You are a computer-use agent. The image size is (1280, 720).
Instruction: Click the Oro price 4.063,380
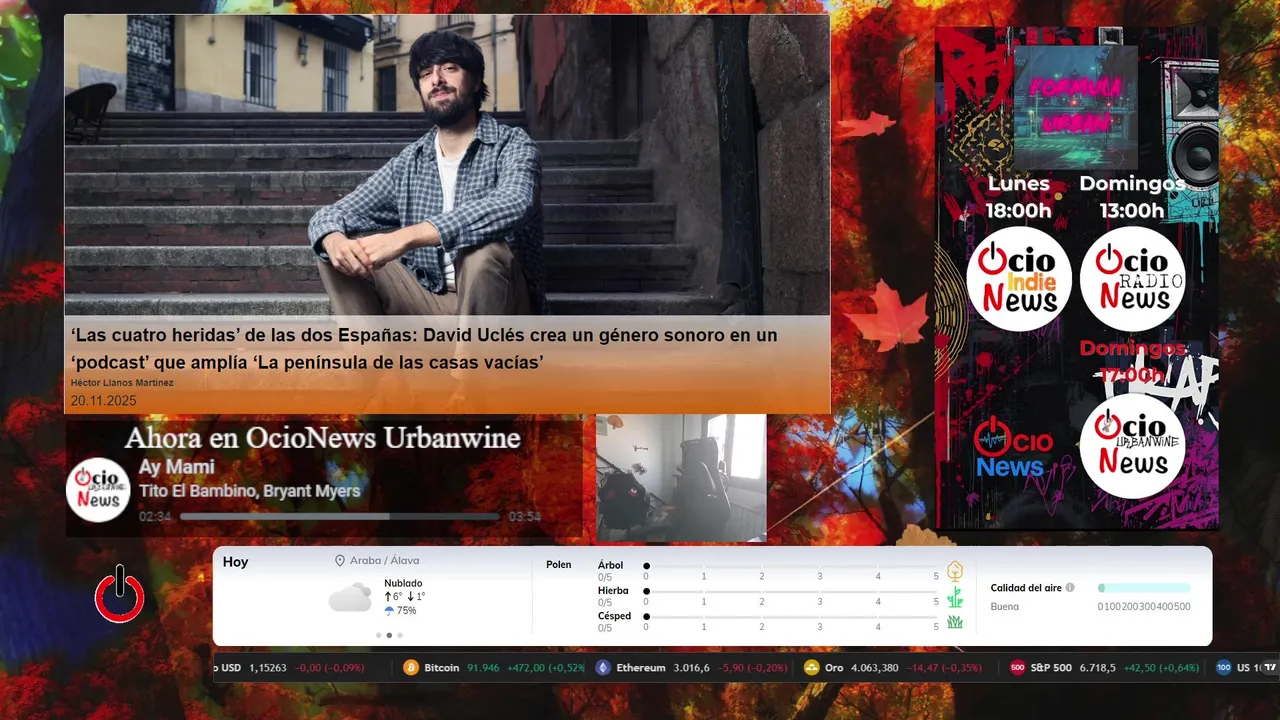874,668
